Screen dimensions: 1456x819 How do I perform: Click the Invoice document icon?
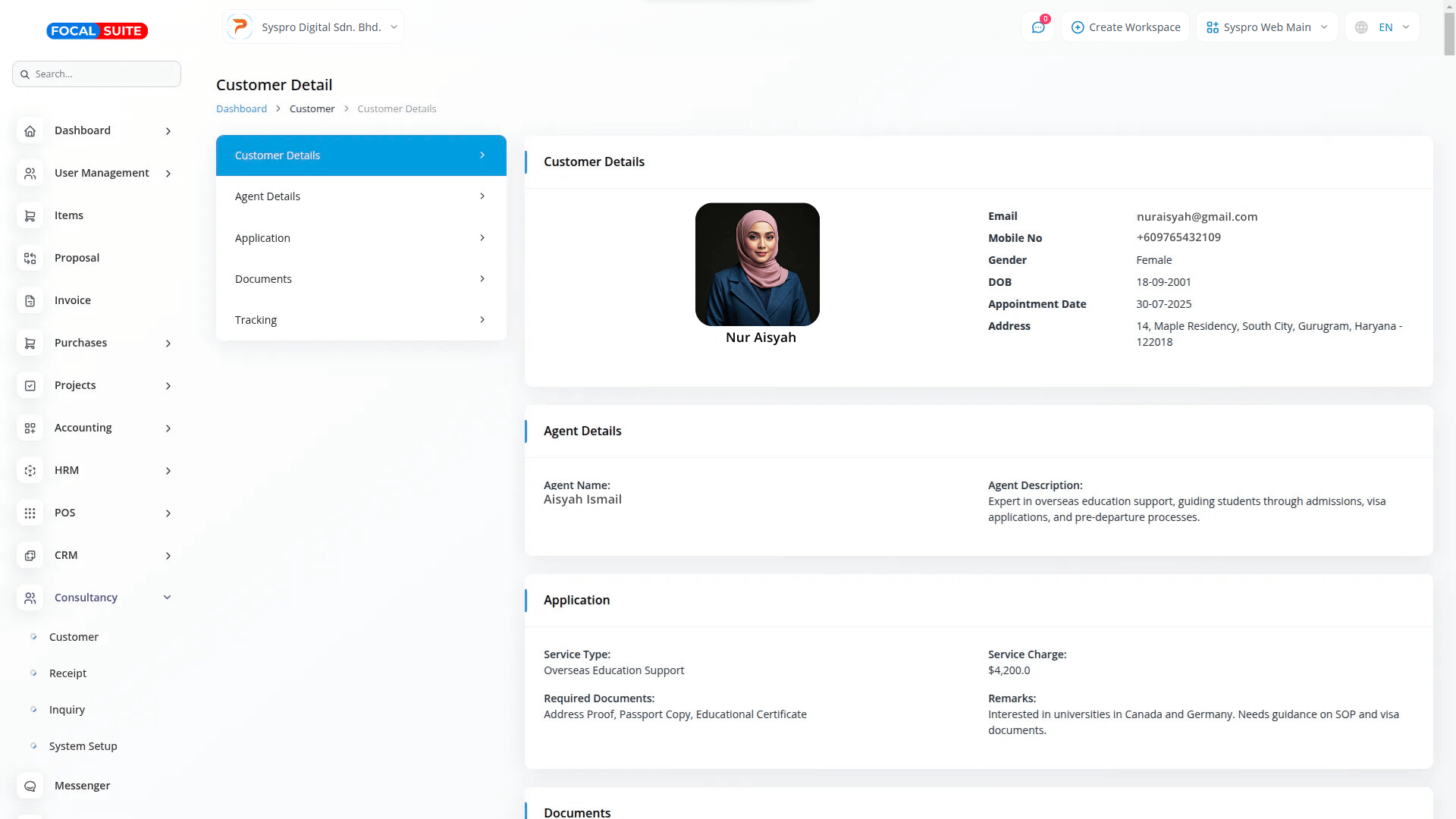pyautogui.click(x=30, y=300)
